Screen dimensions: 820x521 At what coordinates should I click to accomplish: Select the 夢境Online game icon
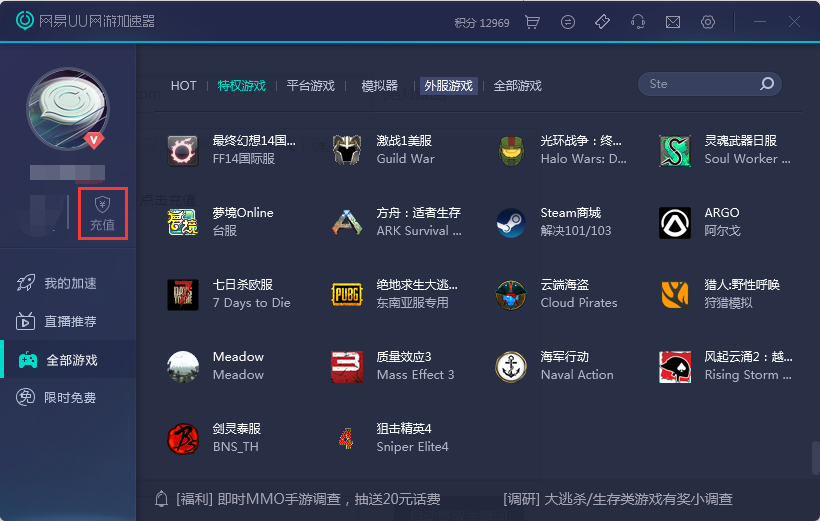click(183, 222)
